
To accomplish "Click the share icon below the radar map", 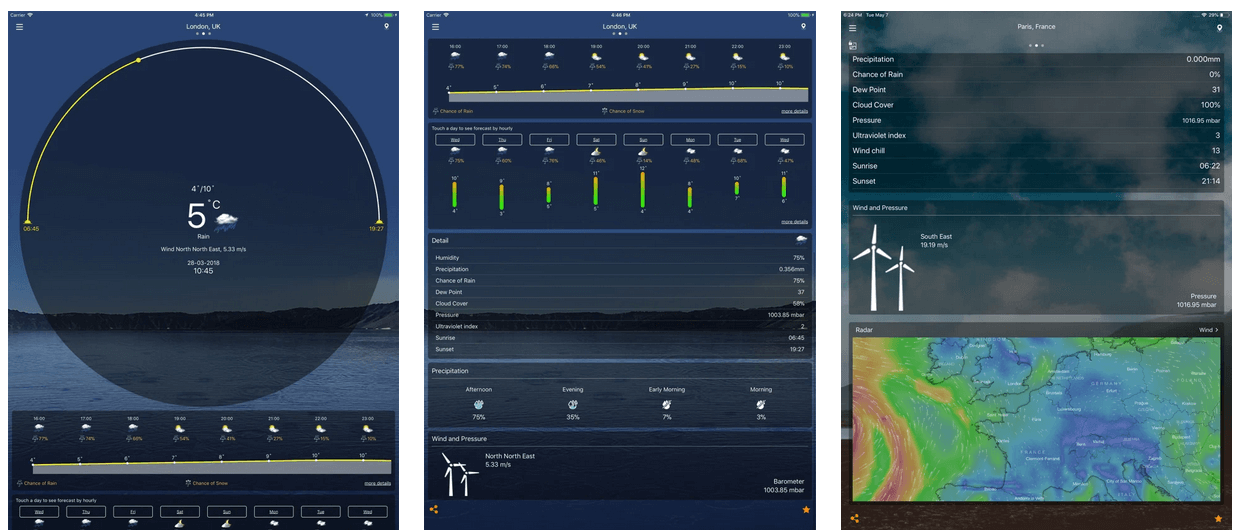I will [x=854, y=519].
